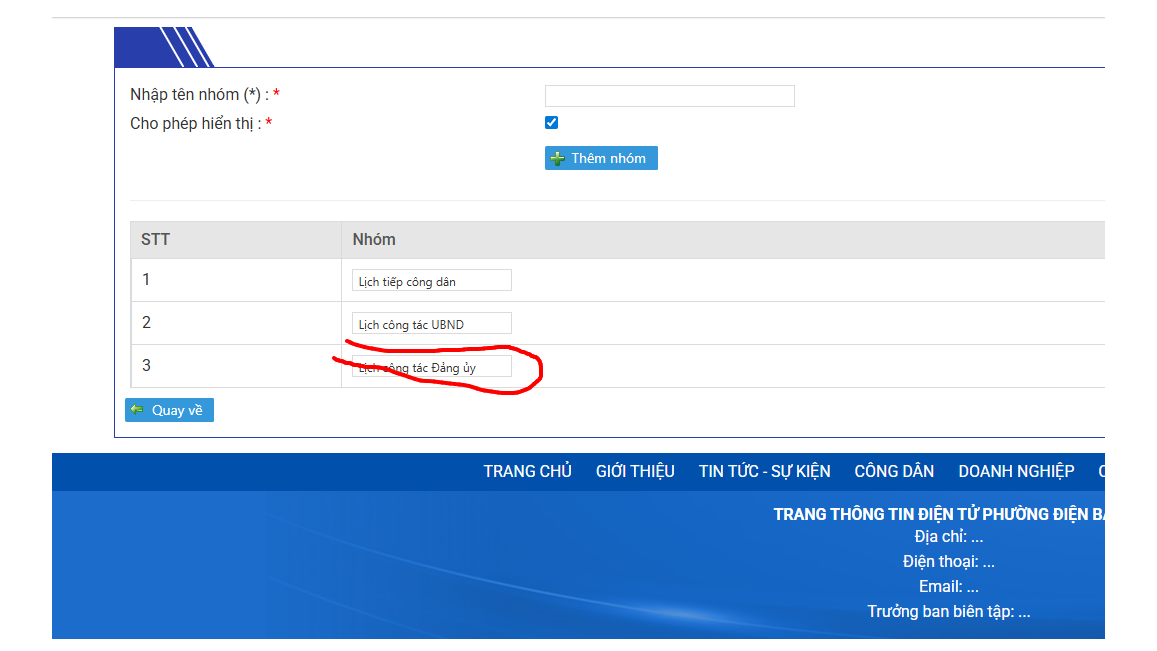
Task: Click the Cho phép hiển thị label
Action: [195, 124]
